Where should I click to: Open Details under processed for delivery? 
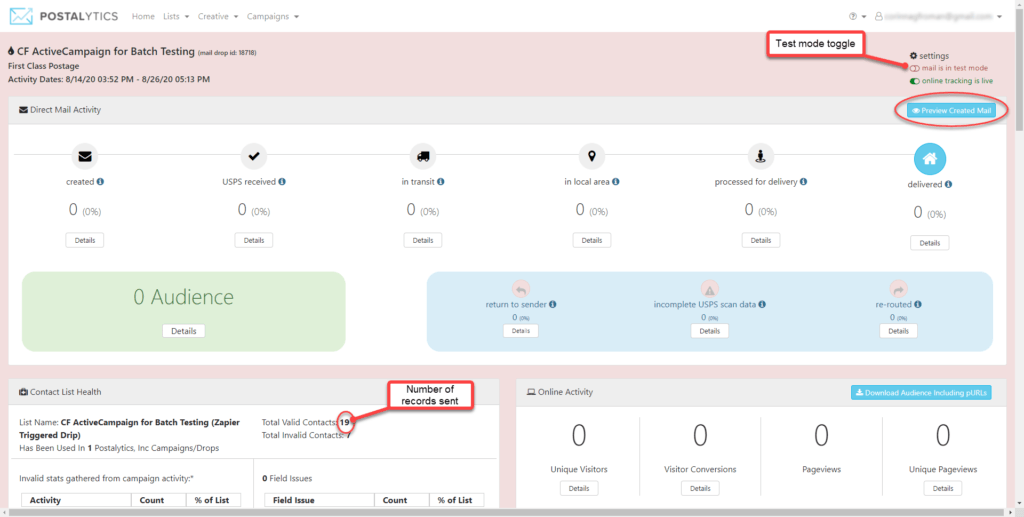tap(761, 240)
